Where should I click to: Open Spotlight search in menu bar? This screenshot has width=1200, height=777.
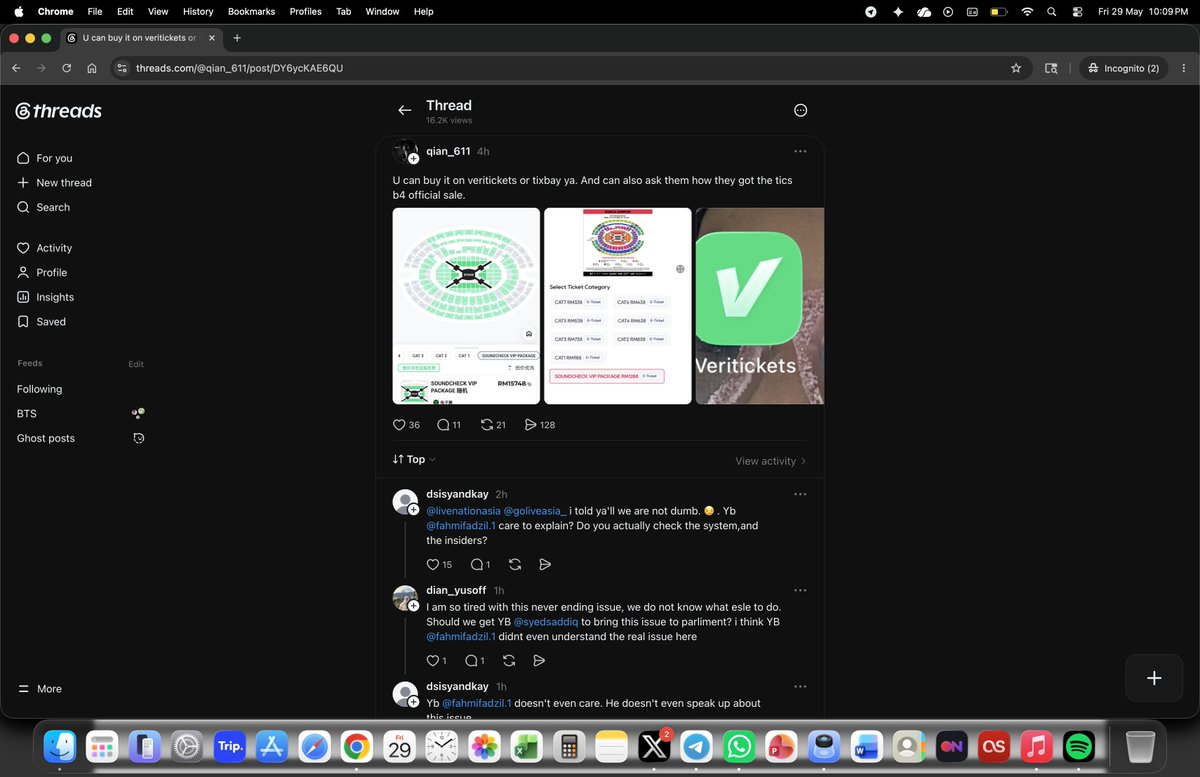(1051, 11)
